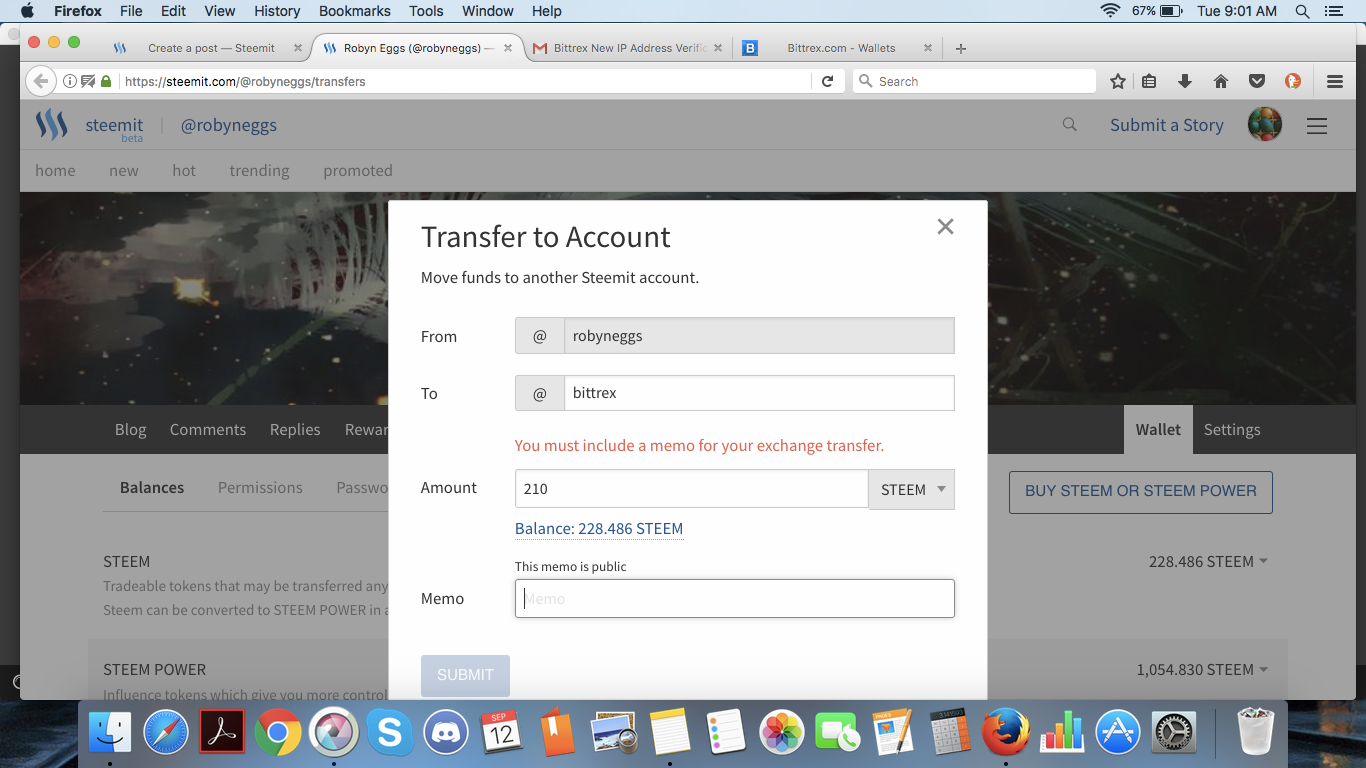Open Spotlight search icon
Viewport: 1366px width, 768px height.
pyautogui.click(x=1302, y=11)
